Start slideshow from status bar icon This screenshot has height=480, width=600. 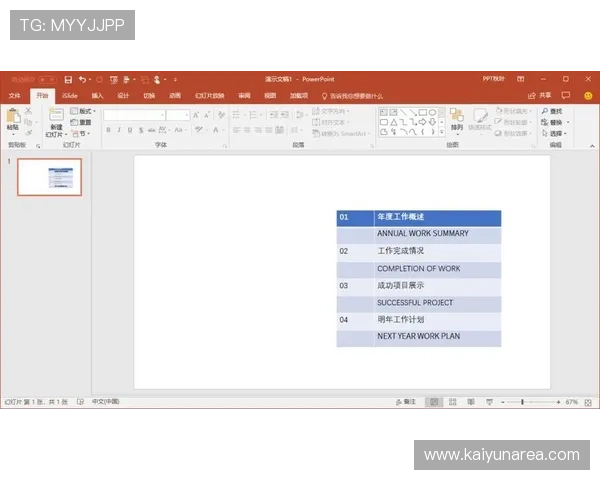coord(489,402)
